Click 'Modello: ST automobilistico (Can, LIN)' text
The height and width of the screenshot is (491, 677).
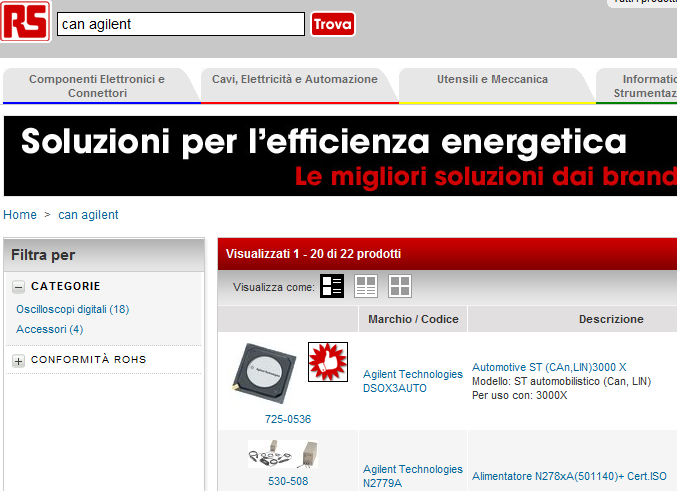click(561, 381)
